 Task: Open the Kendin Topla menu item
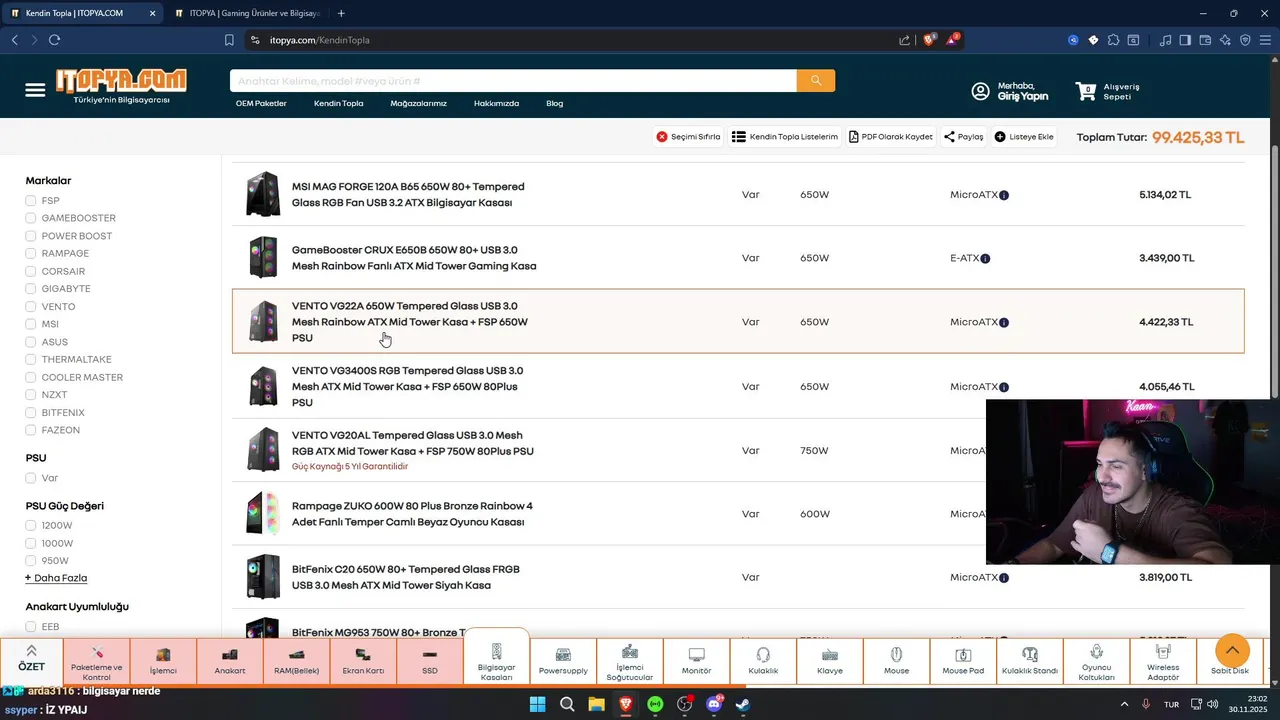338,103
